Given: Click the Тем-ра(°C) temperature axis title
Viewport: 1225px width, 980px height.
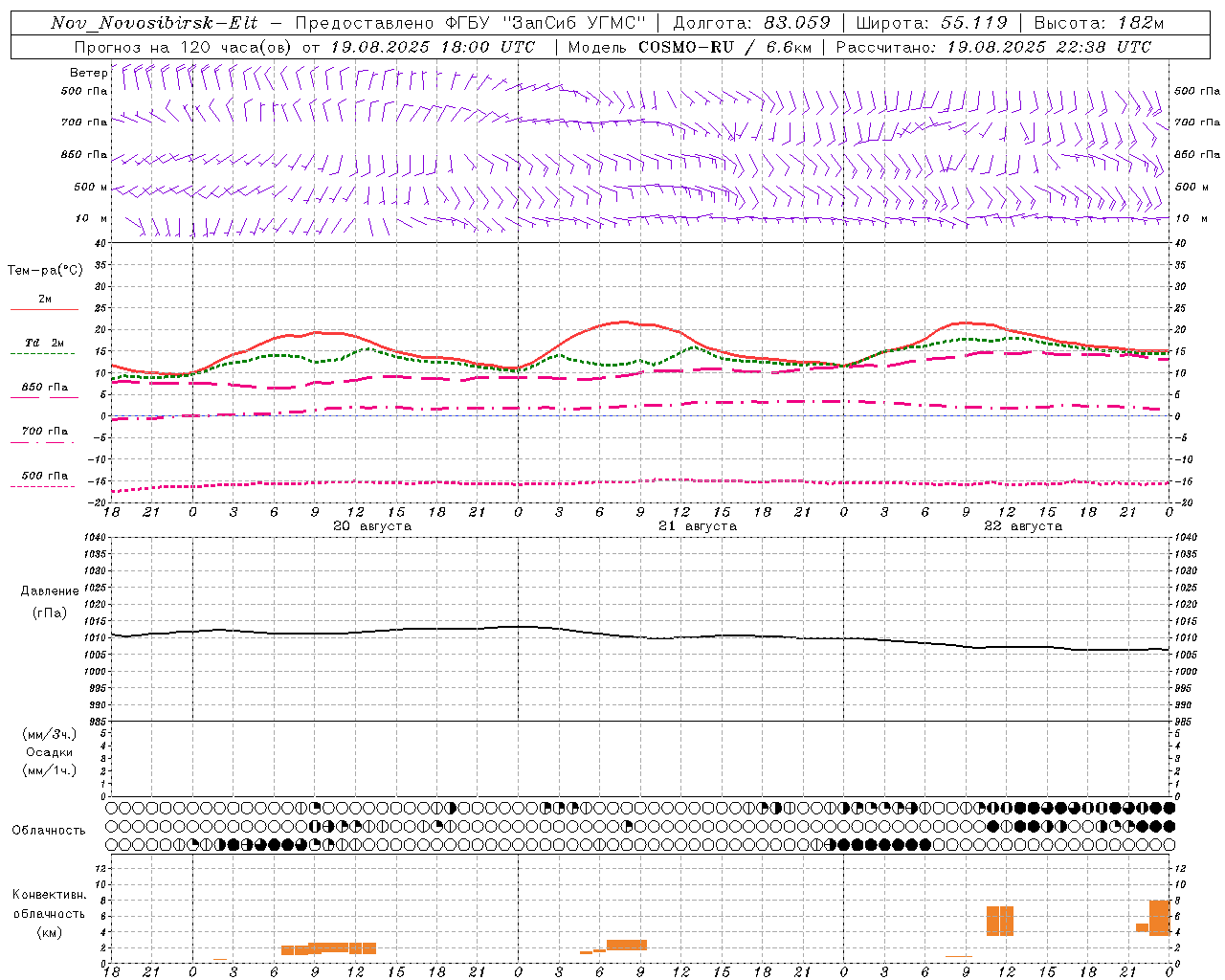Looking at the screenshot, I should [45, 270].
